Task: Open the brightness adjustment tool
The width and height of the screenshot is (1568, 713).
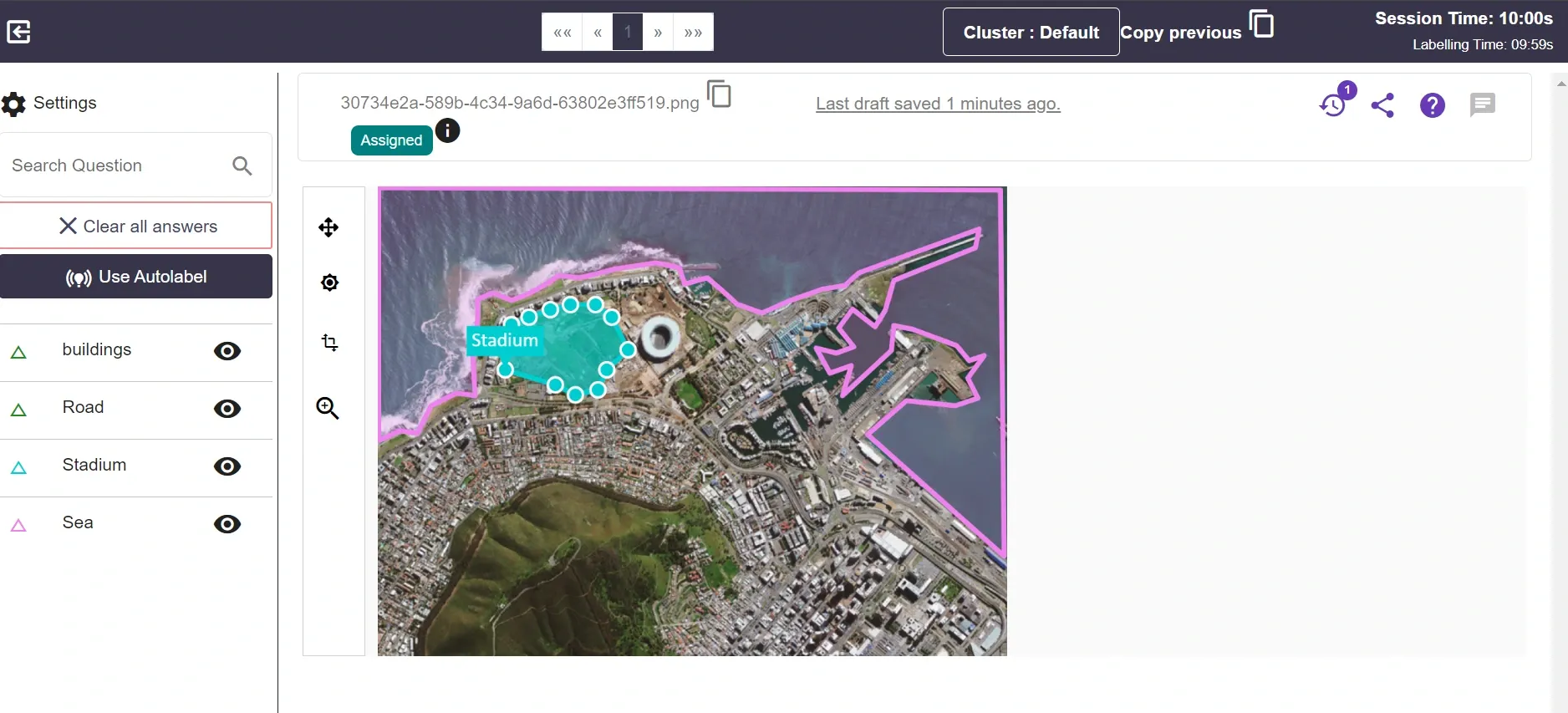Action: (x=329, y=283)
